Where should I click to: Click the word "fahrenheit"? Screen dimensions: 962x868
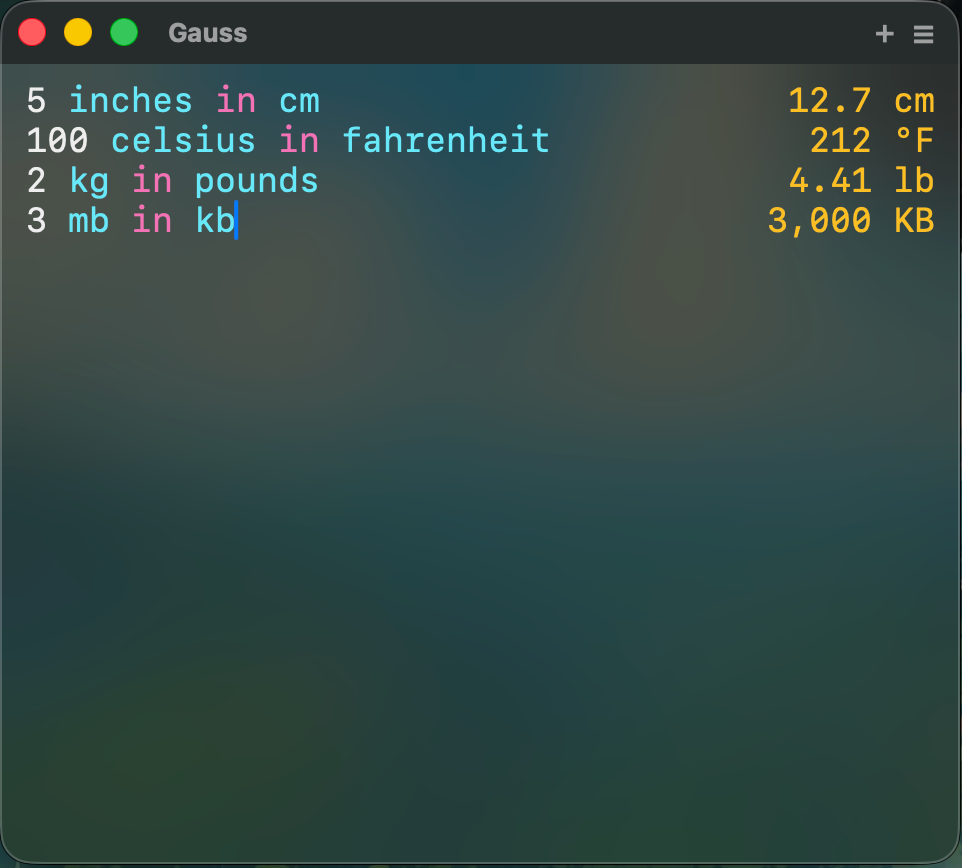tap(445, 140)
